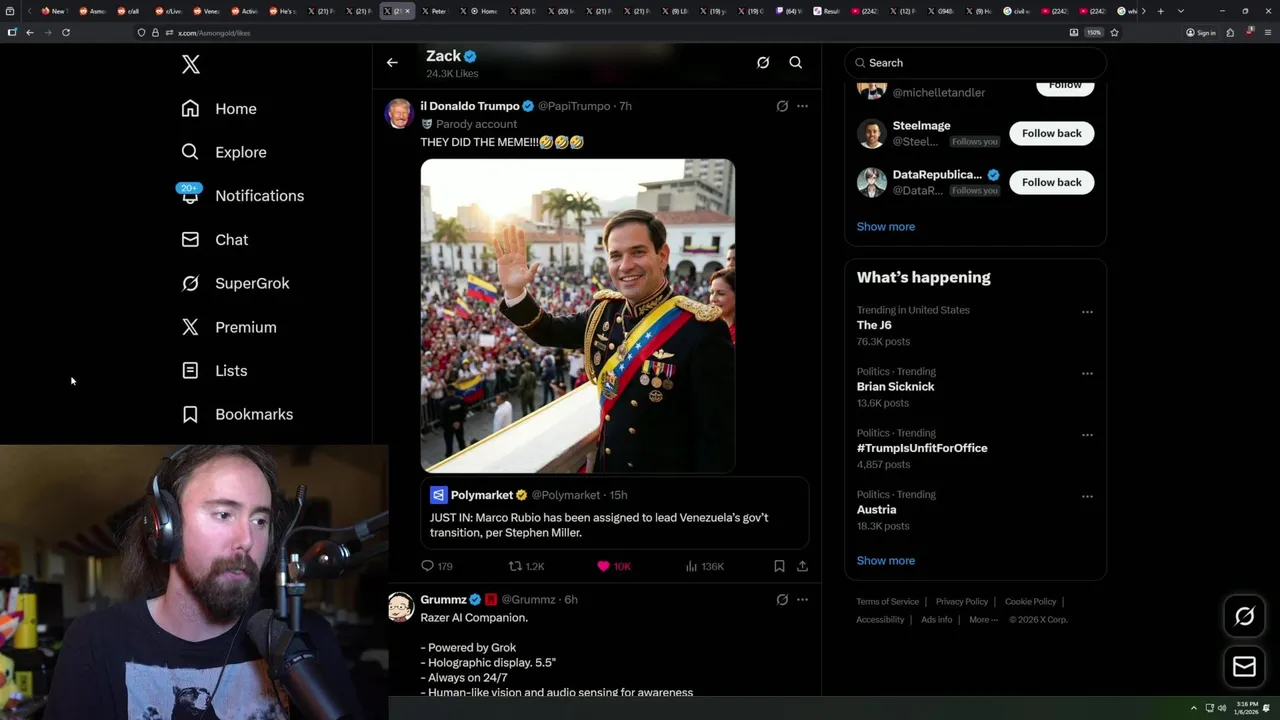The height and width of the screenshot is (720, 1280).
Task: Click the il Donaldo Trumpo name link
Action: coord(470,106)
